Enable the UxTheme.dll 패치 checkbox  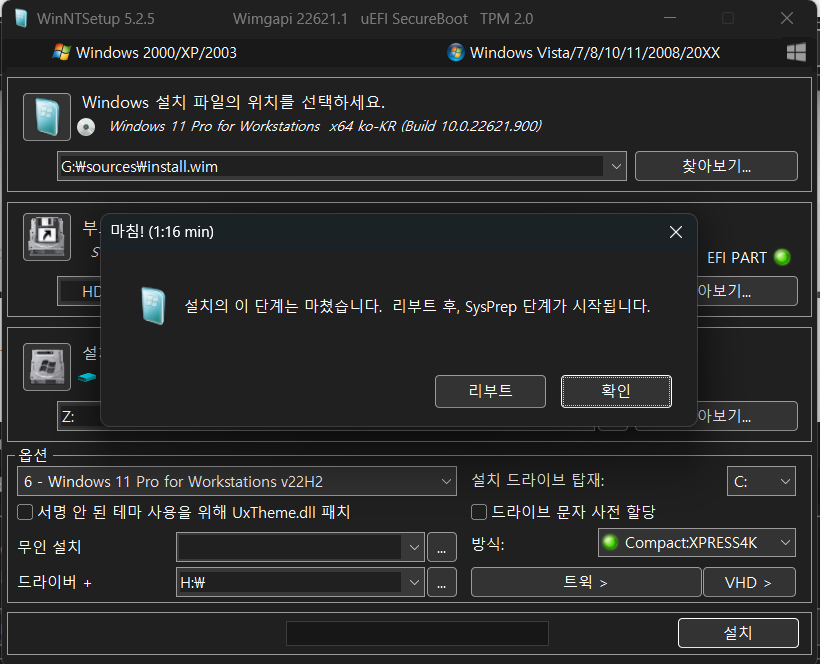click(25, 512)
